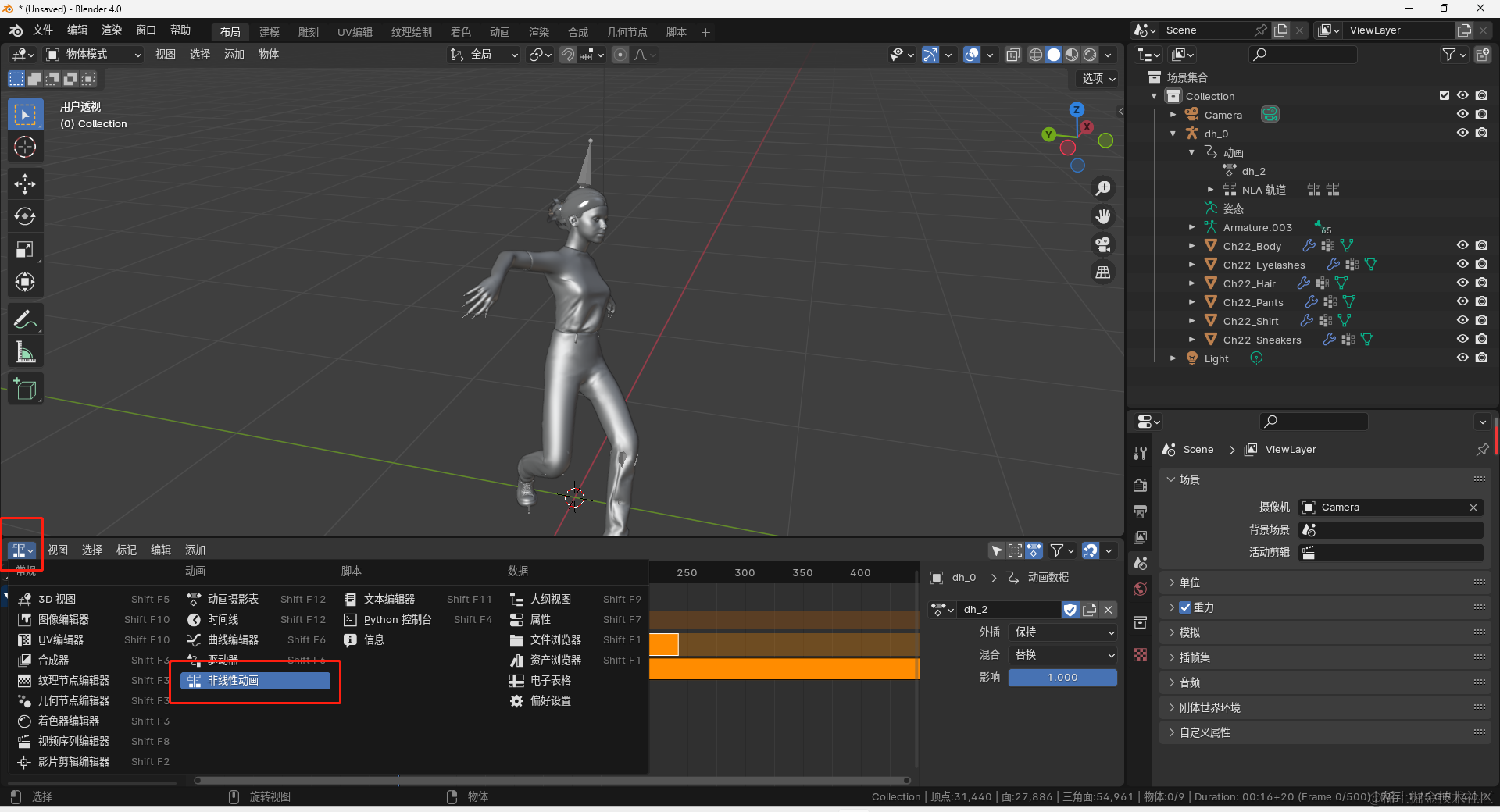The height and width of the screenshot is (812, 1500).
Task: Click the outliner search field
Action: 1303,55
